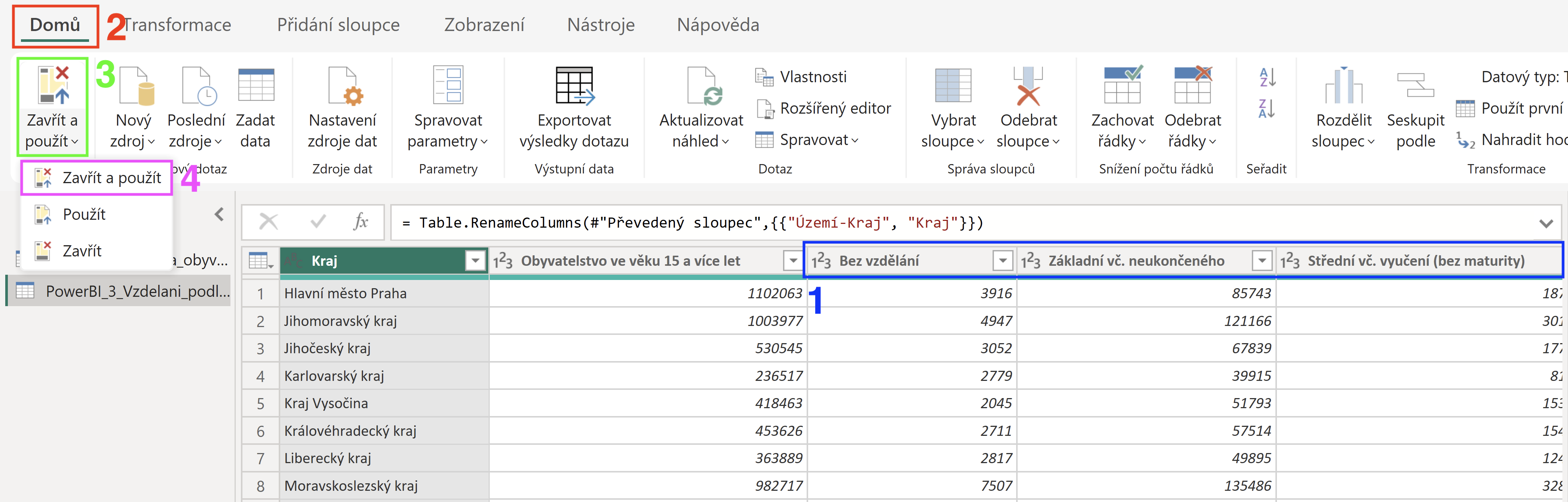The width and height of the screenshot is (1568, 502).
Task: Click the fx function icon
Action: [361, 222]
